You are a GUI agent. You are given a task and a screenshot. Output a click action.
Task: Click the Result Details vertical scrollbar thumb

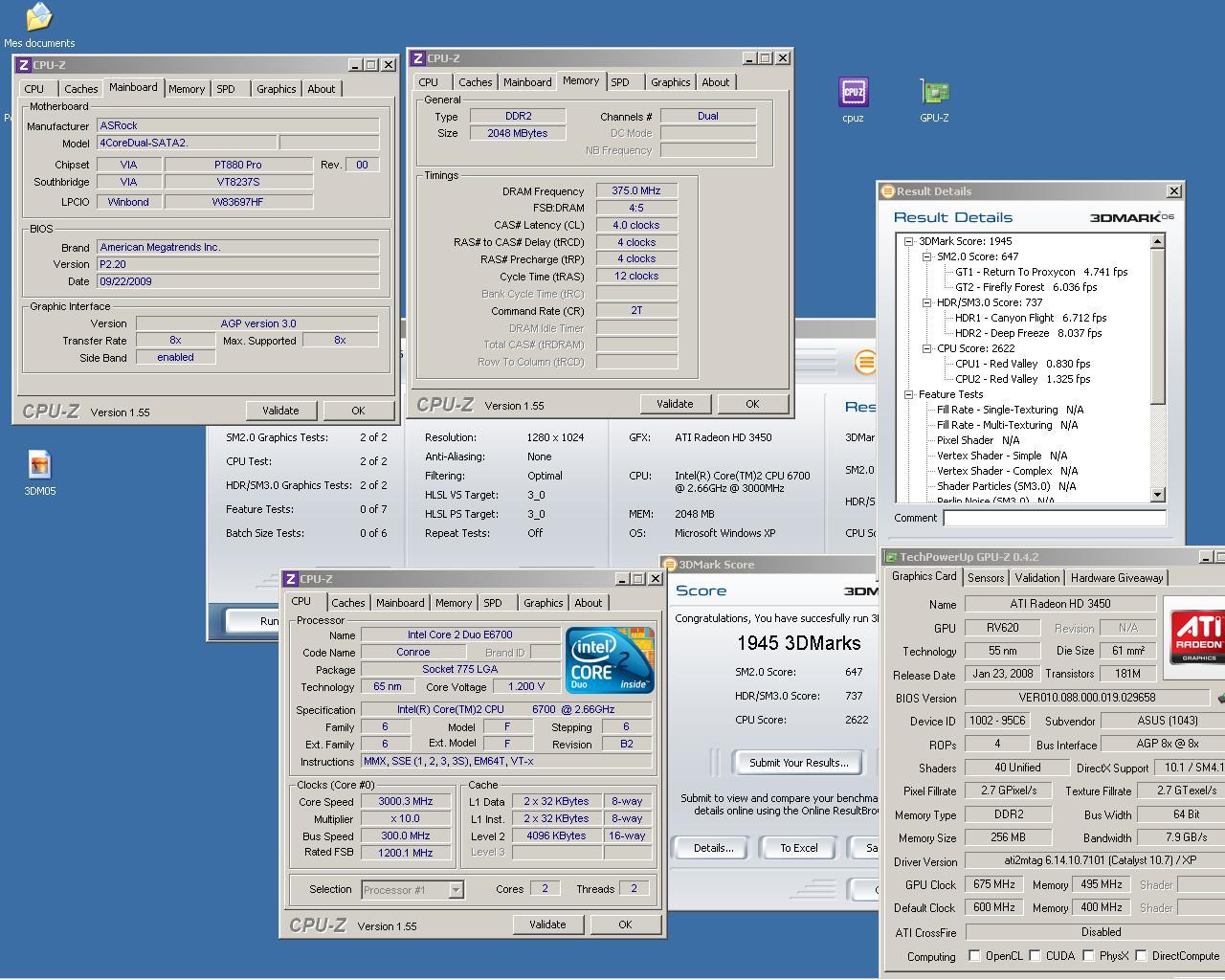(1157, 325)
